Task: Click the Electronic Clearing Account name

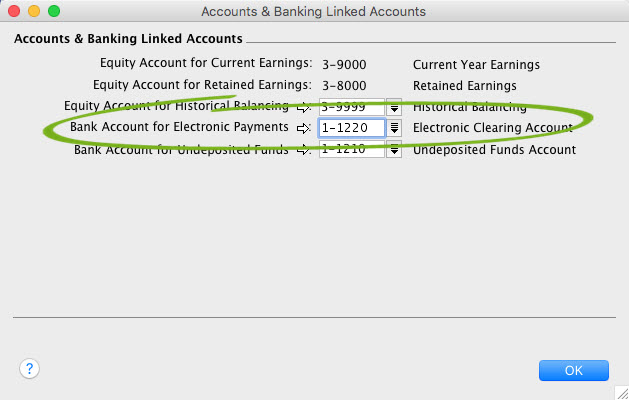Action: pyautogui.click(x=493, y=128)
